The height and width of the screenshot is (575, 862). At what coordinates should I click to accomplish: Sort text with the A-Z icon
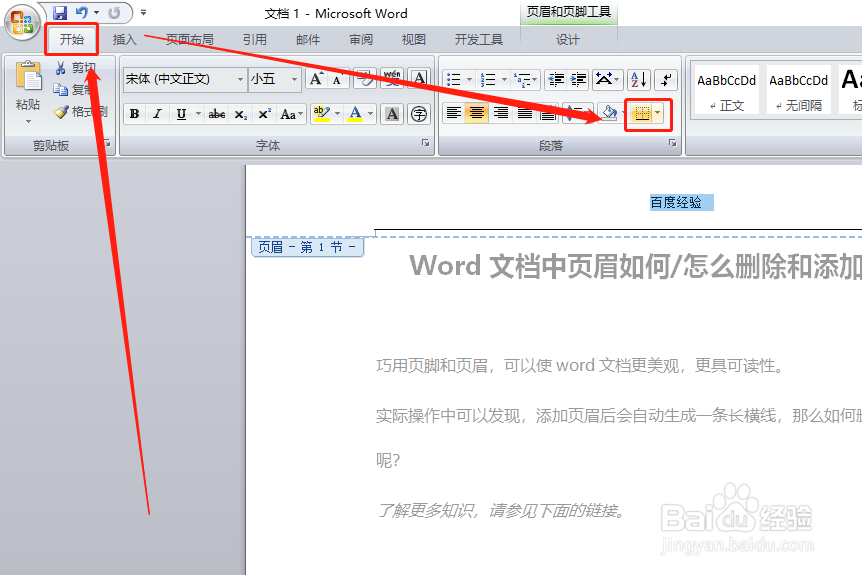click(x=639, y=80)
